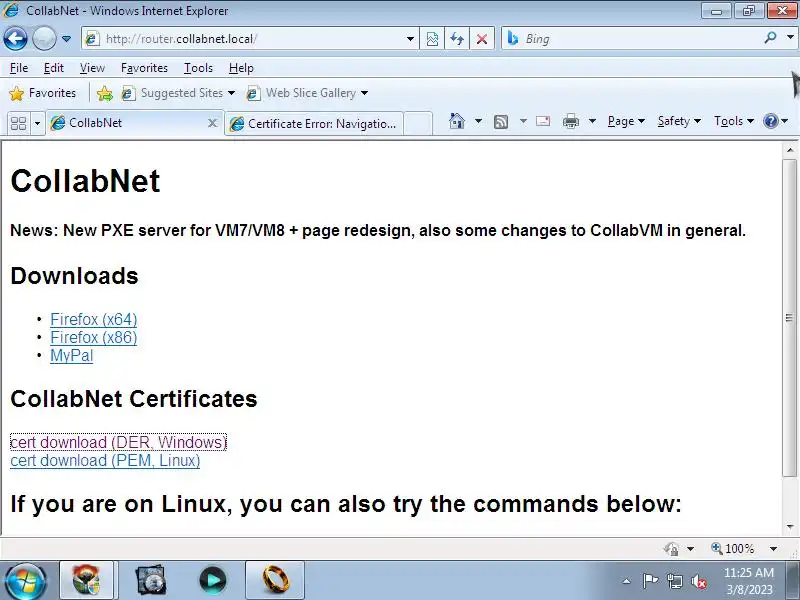This screenshot has height=600, width=800.
Task: Open the gold ring taskbar icon
Action: click(x=275, y=580)
